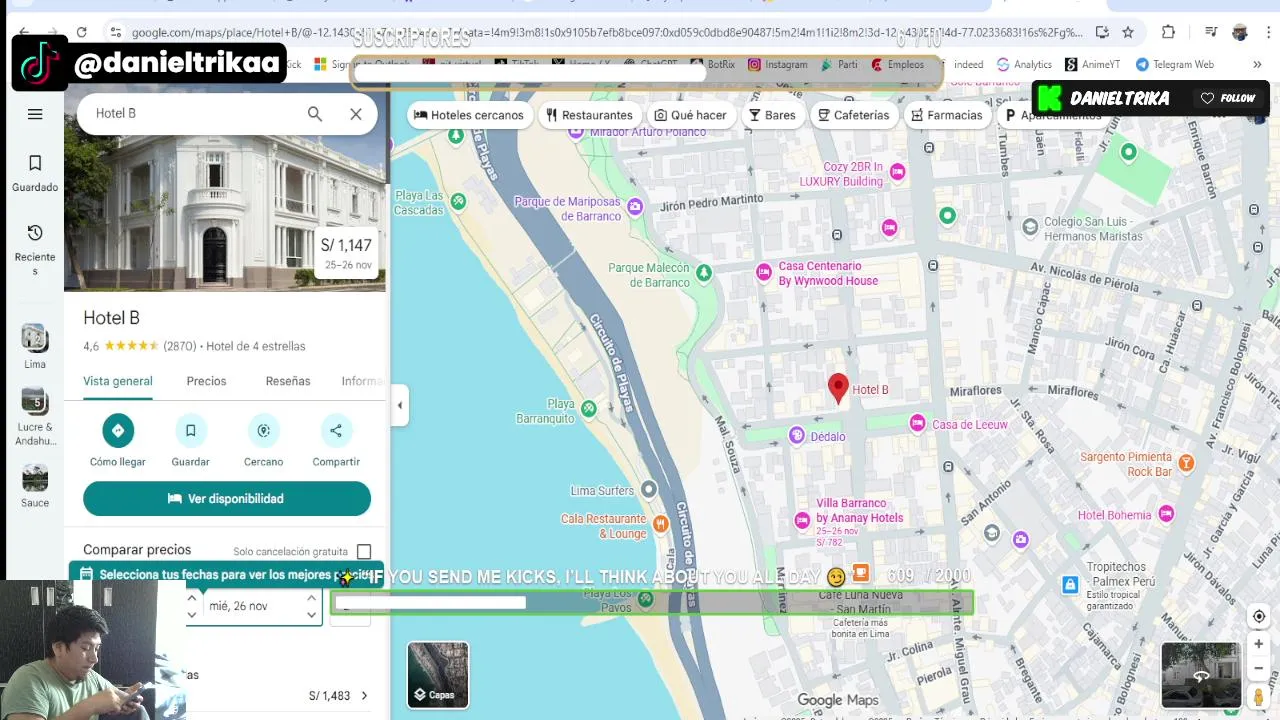Bookmark this page with the star
This screenshot has height=720, width=1280.
point(1128,32)
